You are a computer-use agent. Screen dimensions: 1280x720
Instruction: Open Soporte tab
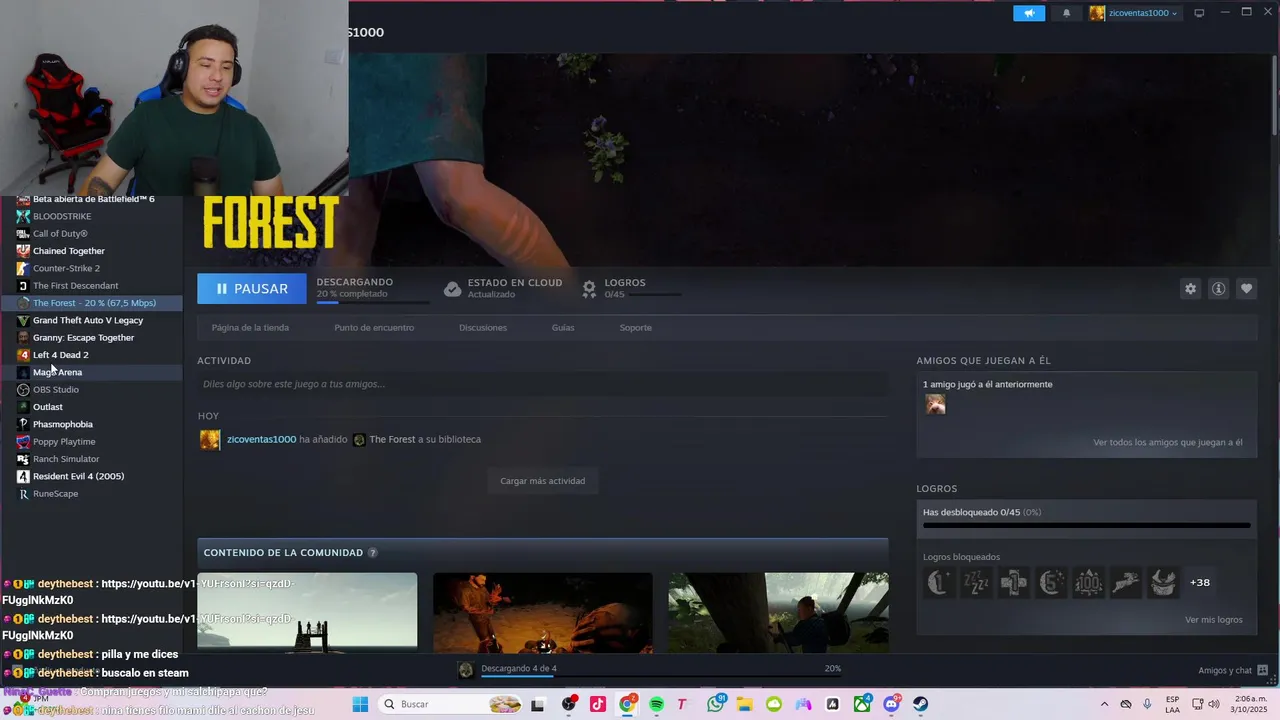(x=635, y=328)
